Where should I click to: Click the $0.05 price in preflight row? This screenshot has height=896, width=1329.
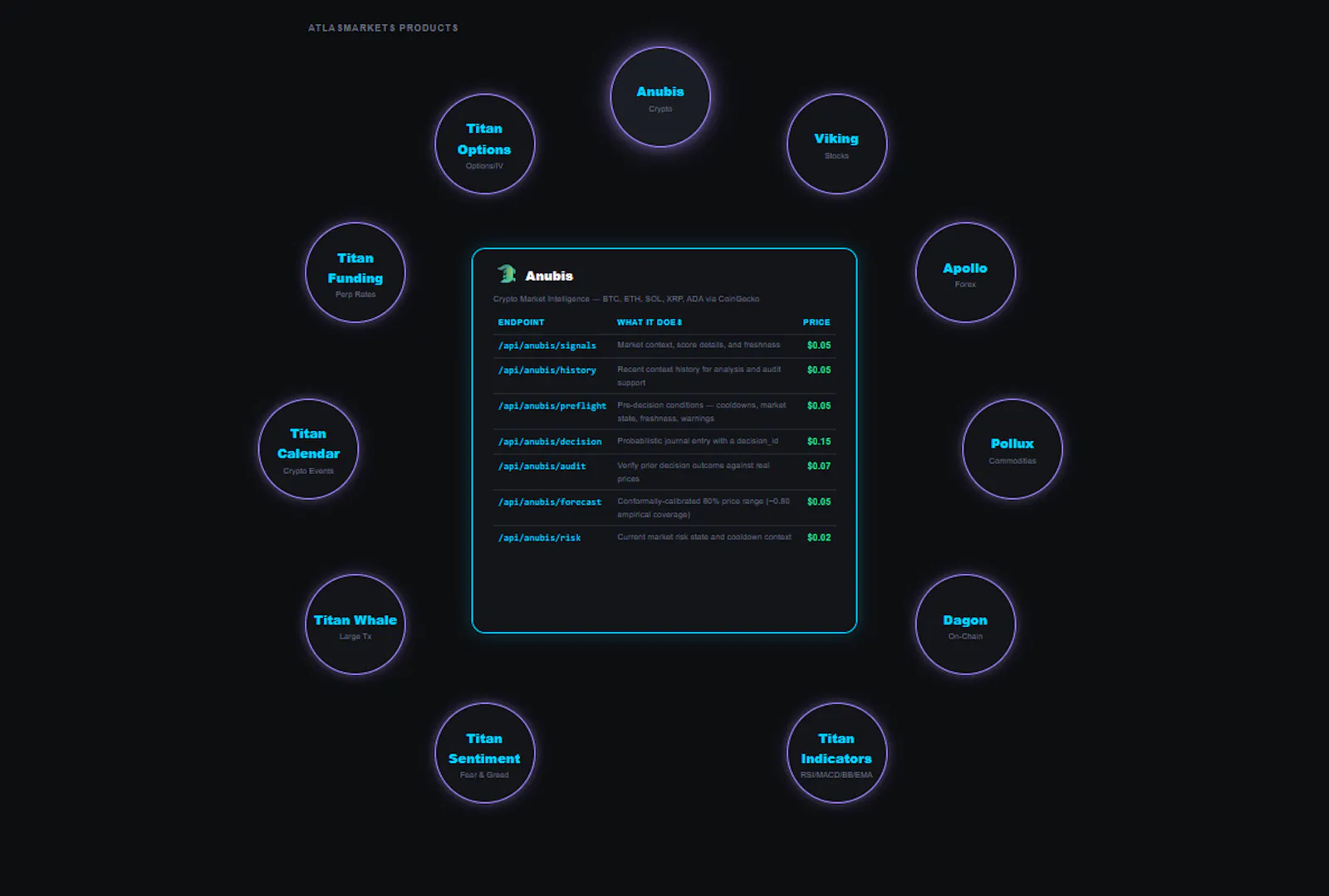[819, 405]
